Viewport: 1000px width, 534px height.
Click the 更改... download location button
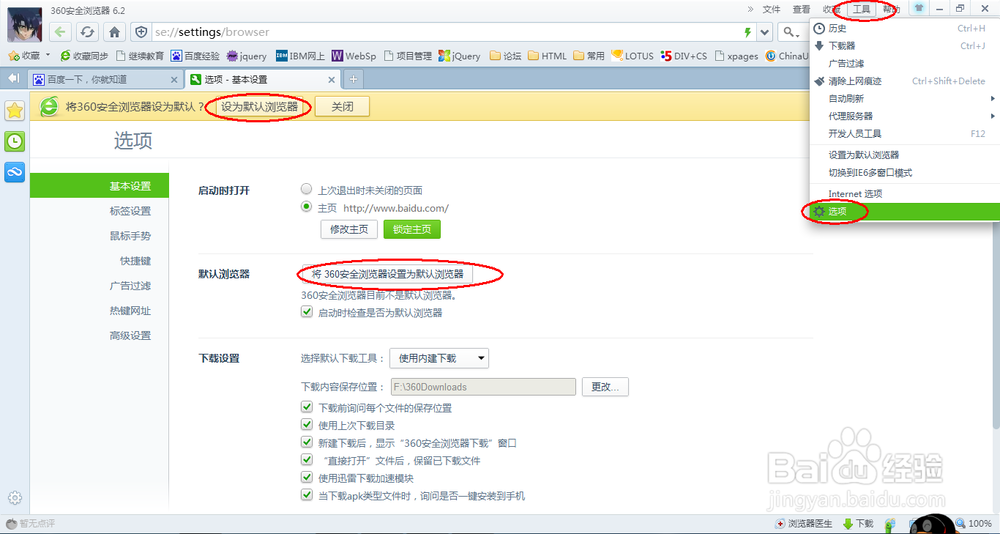point(605,387)
